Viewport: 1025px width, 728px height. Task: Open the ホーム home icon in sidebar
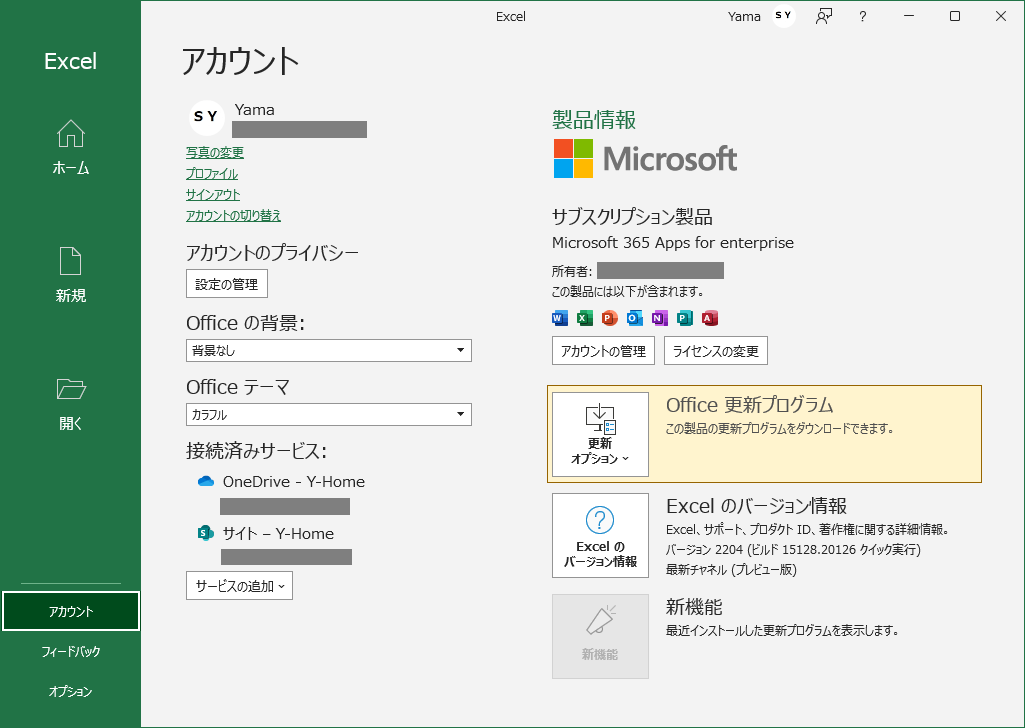click(71, 134)
